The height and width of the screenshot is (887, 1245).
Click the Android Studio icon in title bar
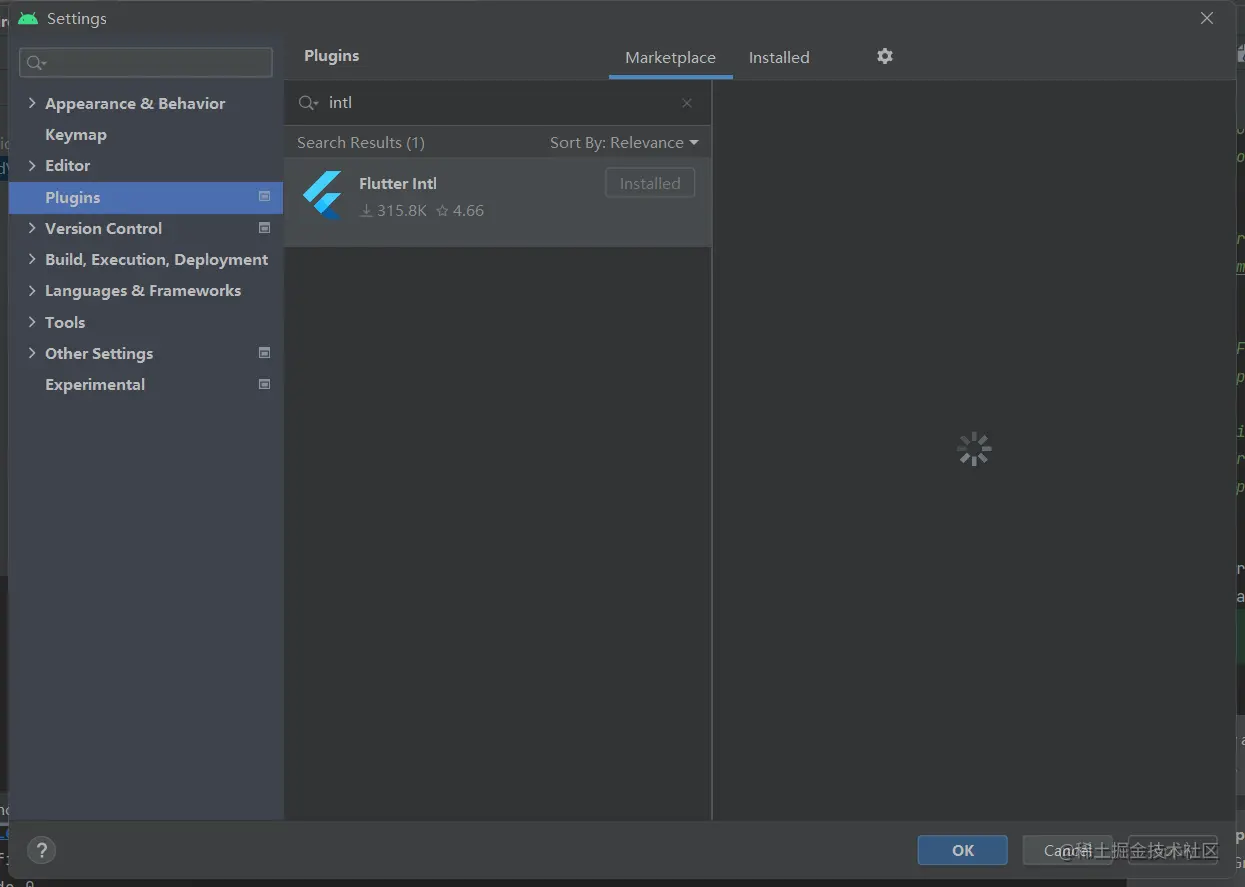pos(28,18)
